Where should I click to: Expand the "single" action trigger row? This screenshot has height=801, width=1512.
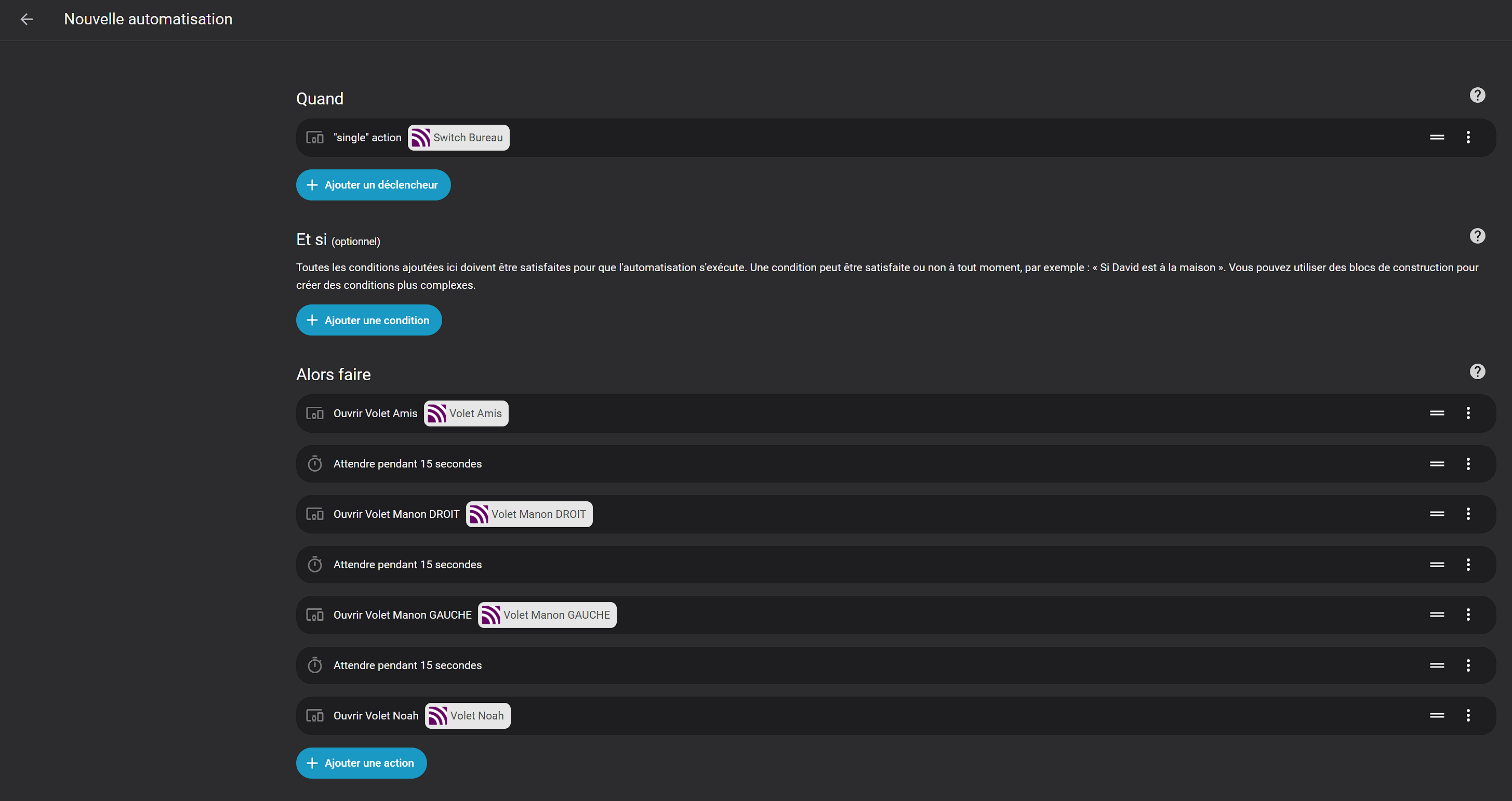pos(880,137)
